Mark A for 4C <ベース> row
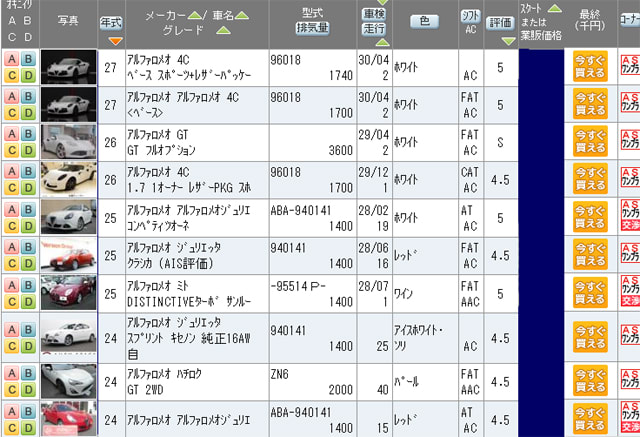Image resolution: width=640 pixels, height=437 pixels. coord(12,96)
